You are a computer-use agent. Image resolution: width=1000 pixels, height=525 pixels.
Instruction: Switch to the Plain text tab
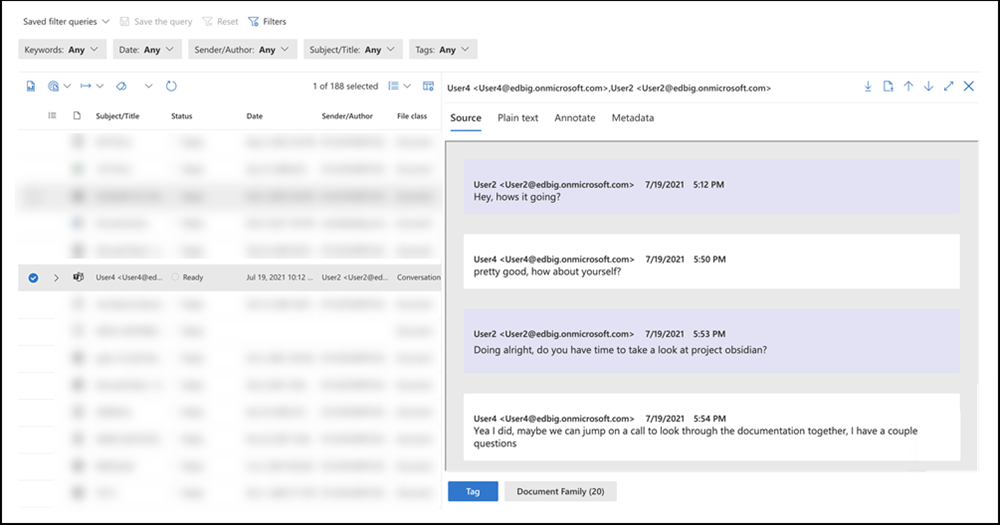pyautogui.click(x=517, y=118)
